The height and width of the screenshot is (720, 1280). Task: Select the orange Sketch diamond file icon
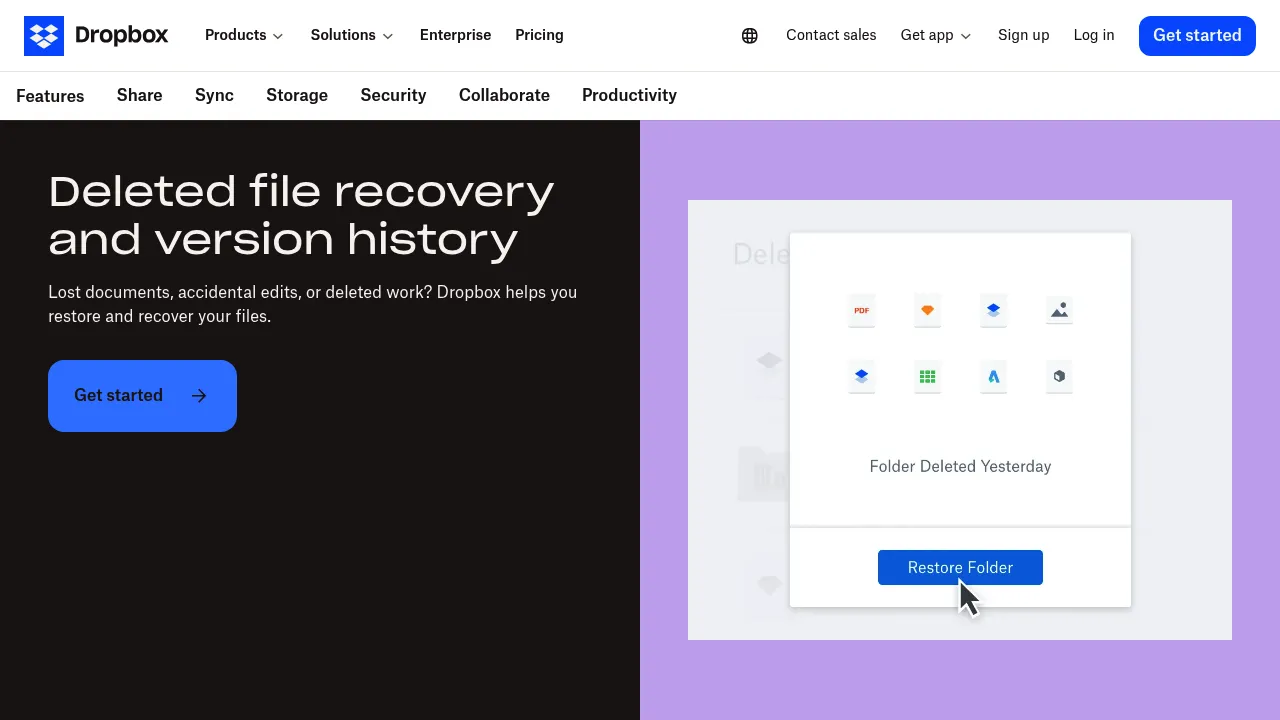[x=928, y=310]
